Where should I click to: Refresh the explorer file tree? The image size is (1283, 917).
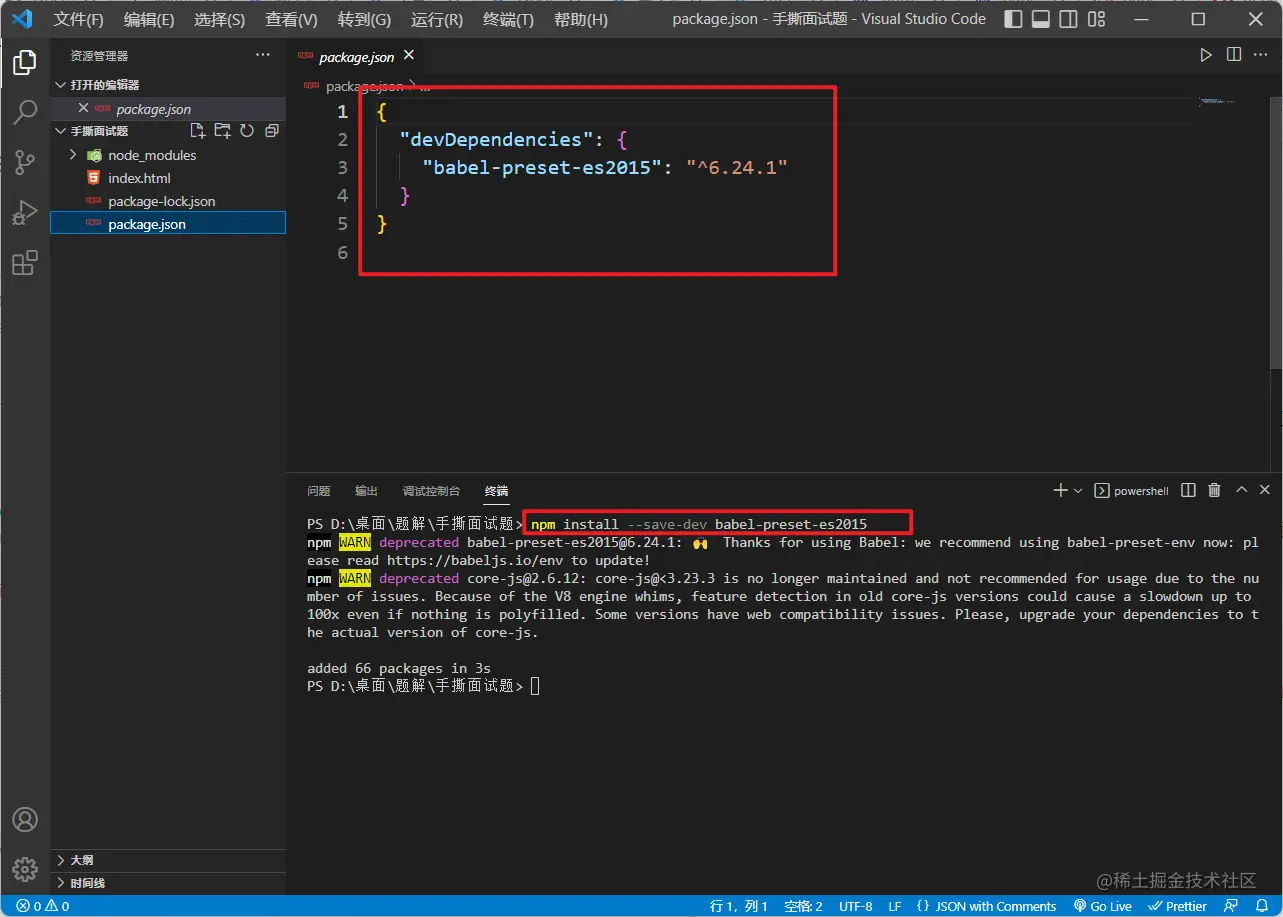coord(247,131)
